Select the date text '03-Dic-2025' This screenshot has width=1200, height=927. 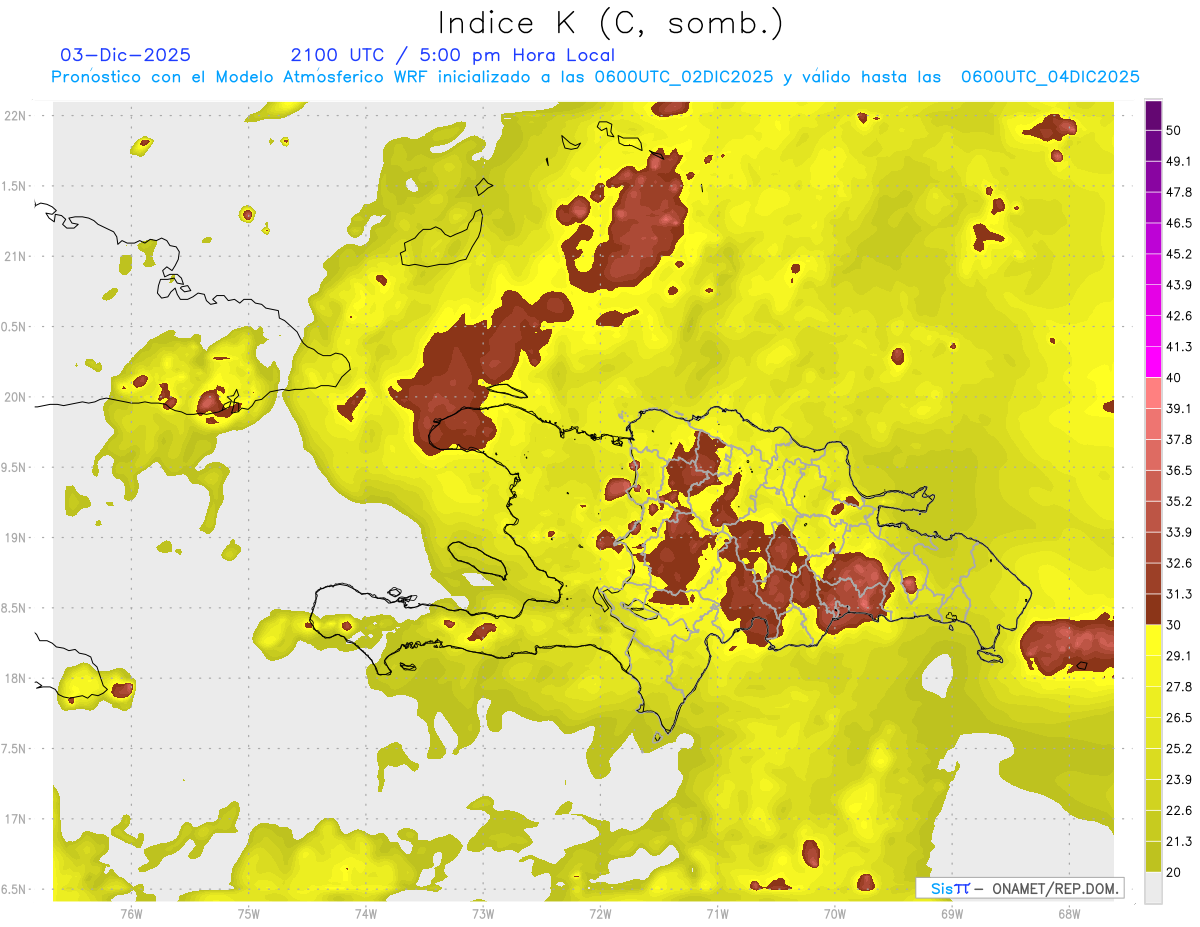pyautogui.click(x=126, y=55)
